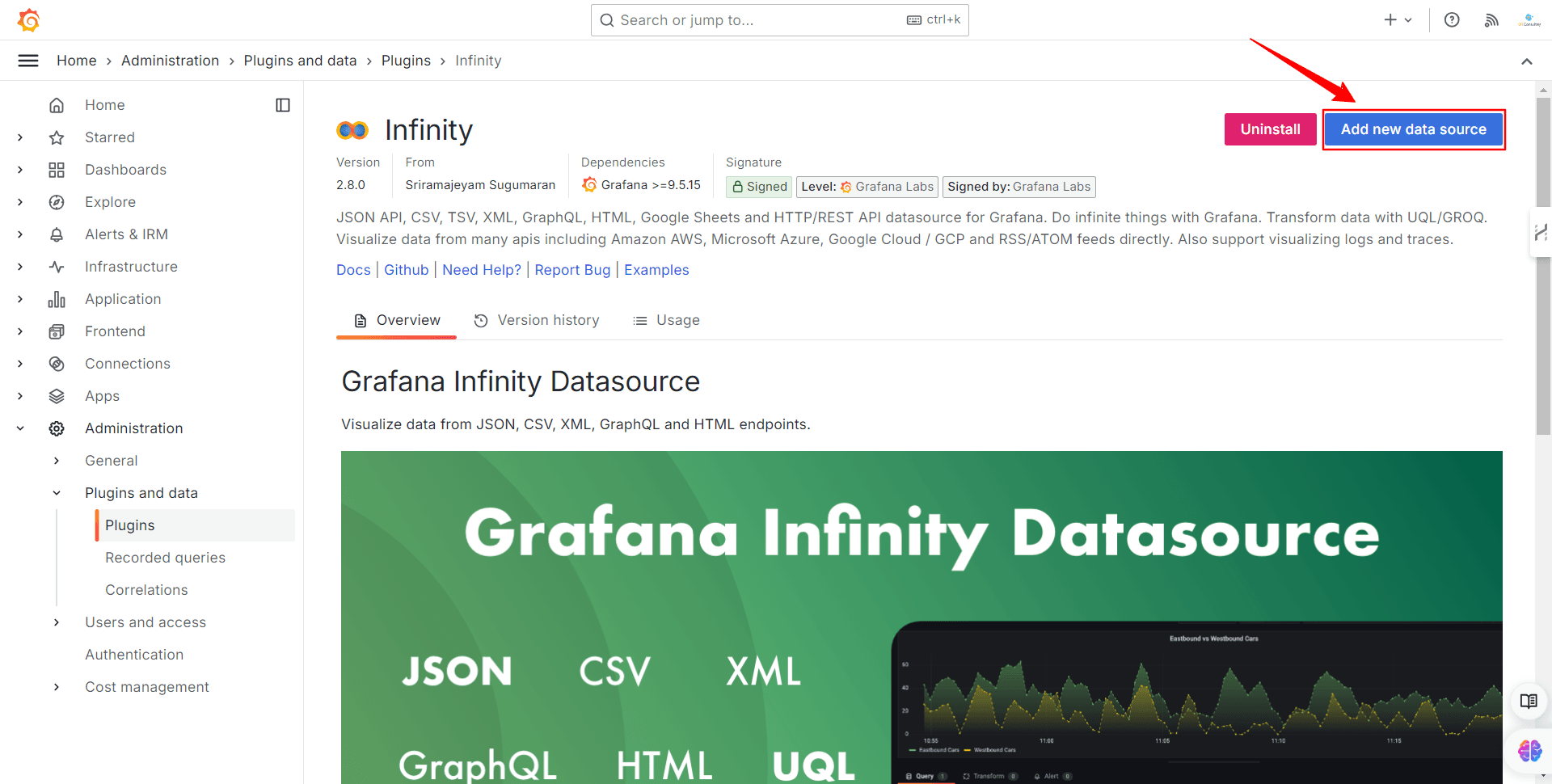The image size is (1552, 784).
Task: Collapse the Plugins and data chevron
Action: (x=57, y=493)
